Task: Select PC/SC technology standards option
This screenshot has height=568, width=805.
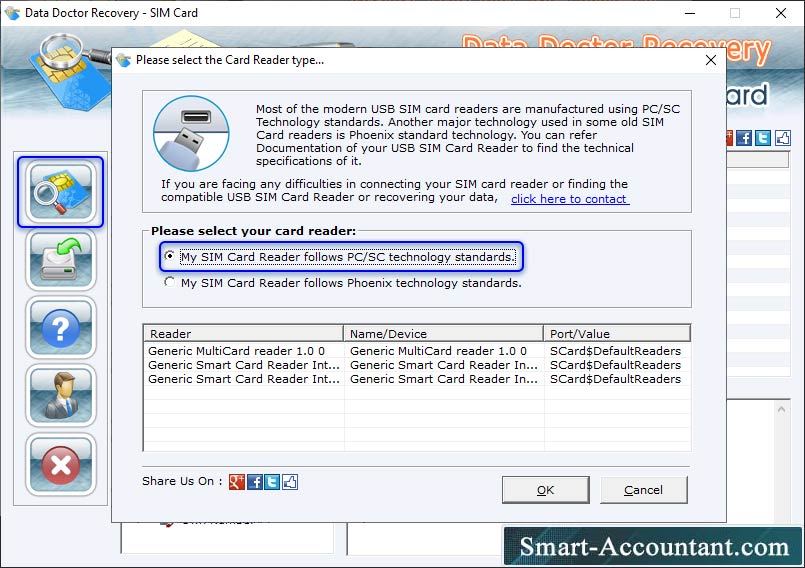Action: (x=341, y=256)
